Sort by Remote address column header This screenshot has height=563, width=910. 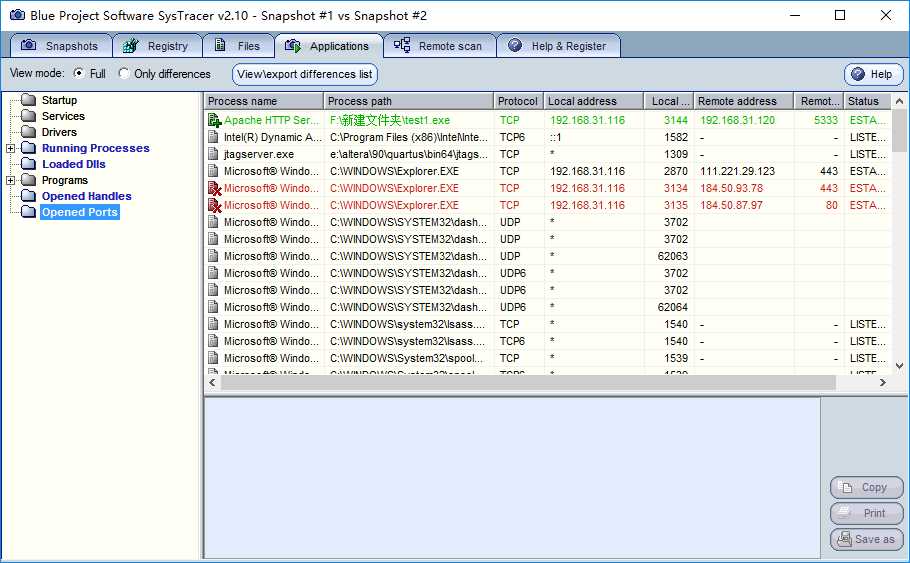pyautogui.click(x=743, y=101)
